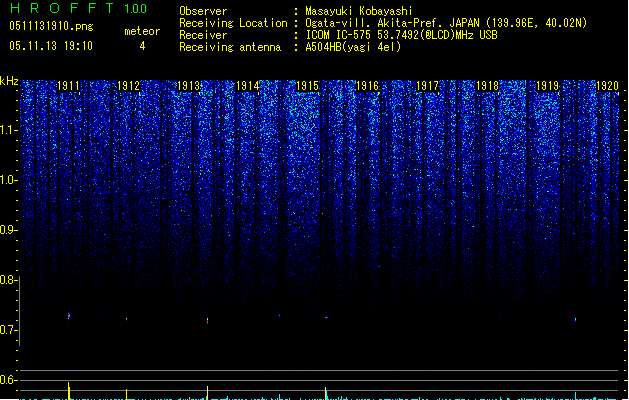Click the meteor echo spot below 1912
The height and width of the screenshot is (400, 629).
(127, 319)
